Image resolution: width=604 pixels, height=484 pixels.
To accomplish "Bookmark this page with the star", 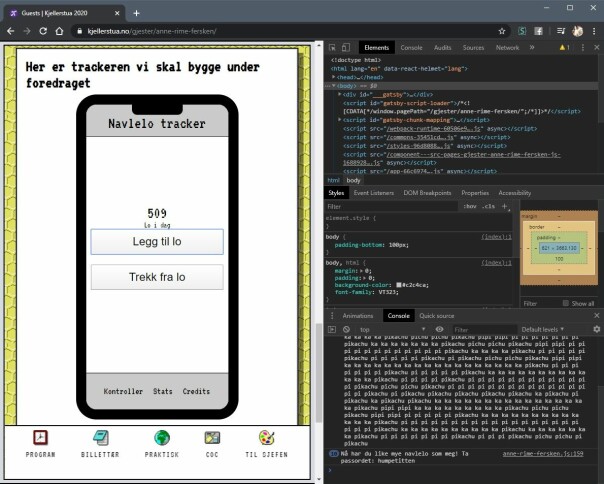I will click(x=502, y=31).
